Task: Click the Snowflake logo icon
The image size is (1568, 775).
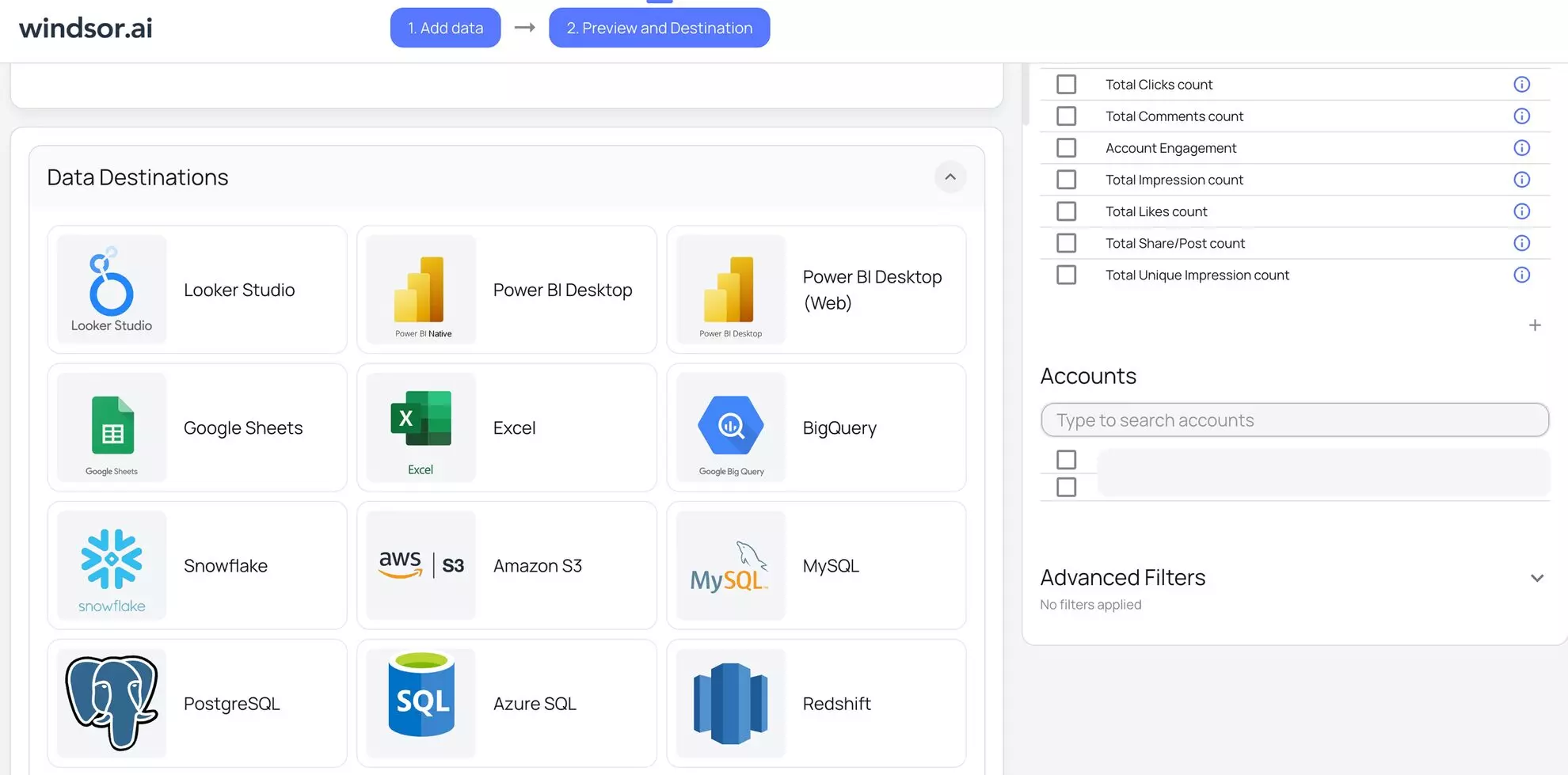Action: tap(112, 565)
